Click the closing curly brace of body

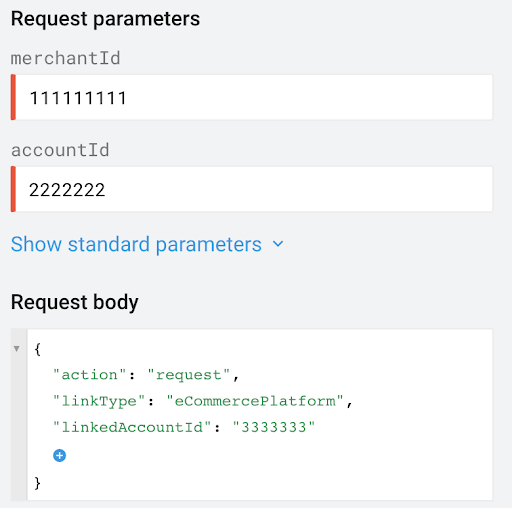38,483
